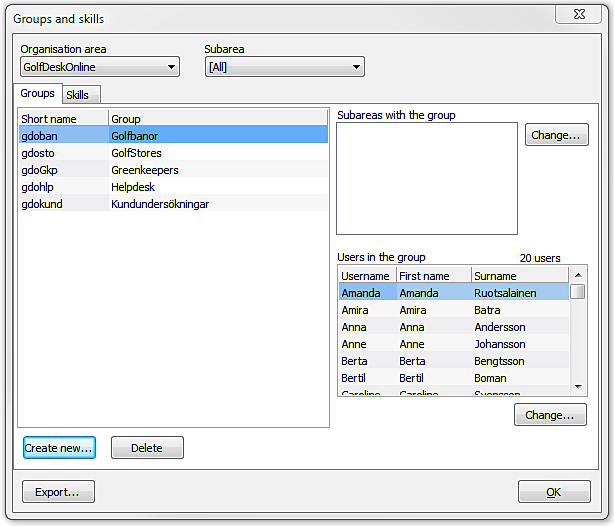Close the Groups and skills dialog
Image resolution: width=614 pixels, height=526 pixels.
coord(579,15)
